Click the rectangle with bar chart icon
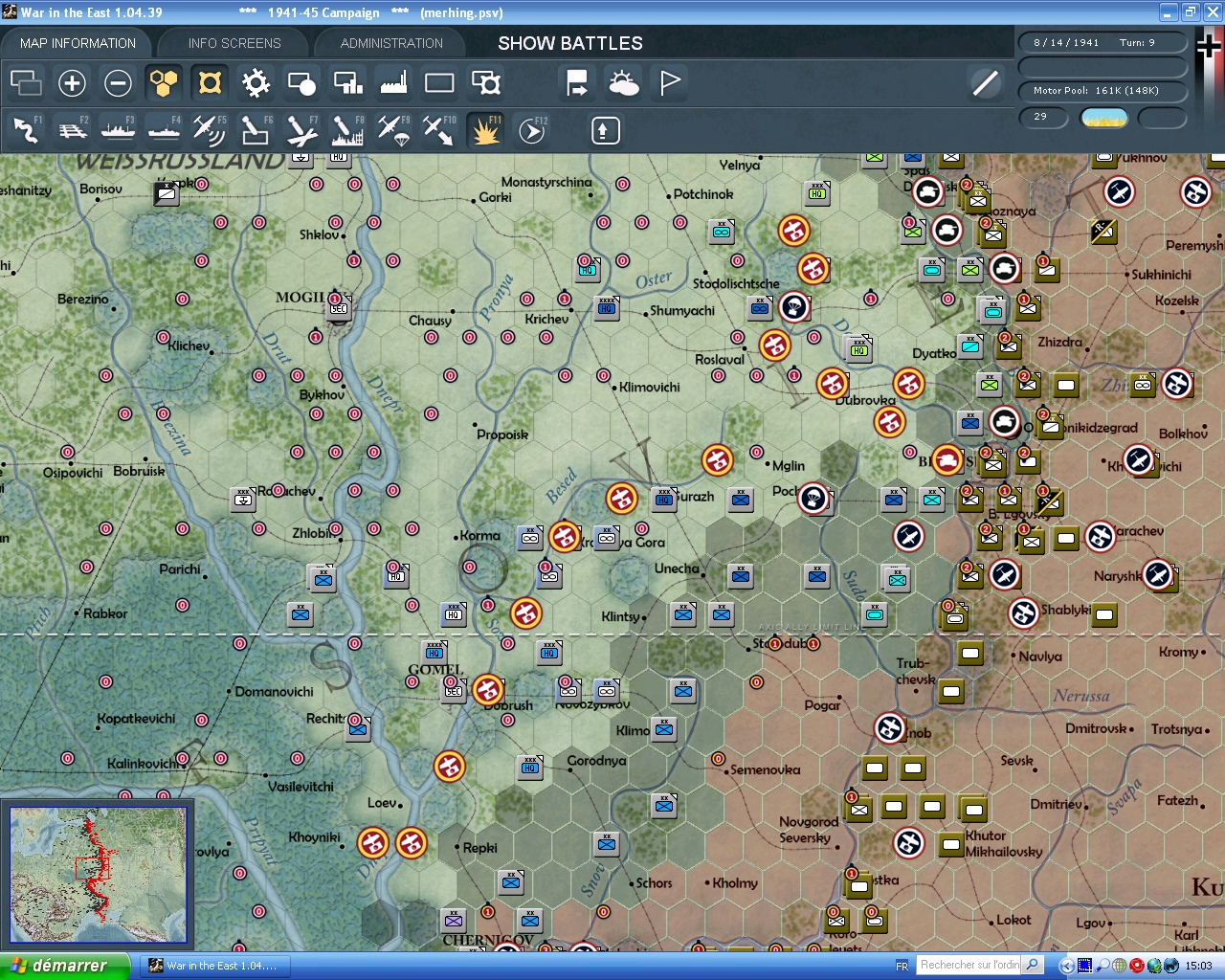Screen dimensions: 1225x980 tap(347, 83)
